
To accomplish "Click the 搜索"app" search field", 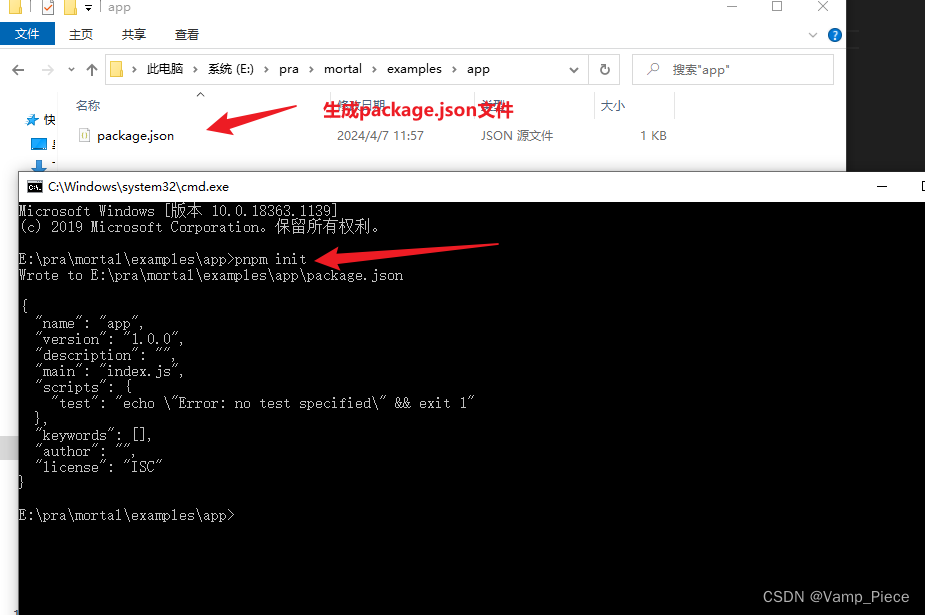I will click(733, 70).
